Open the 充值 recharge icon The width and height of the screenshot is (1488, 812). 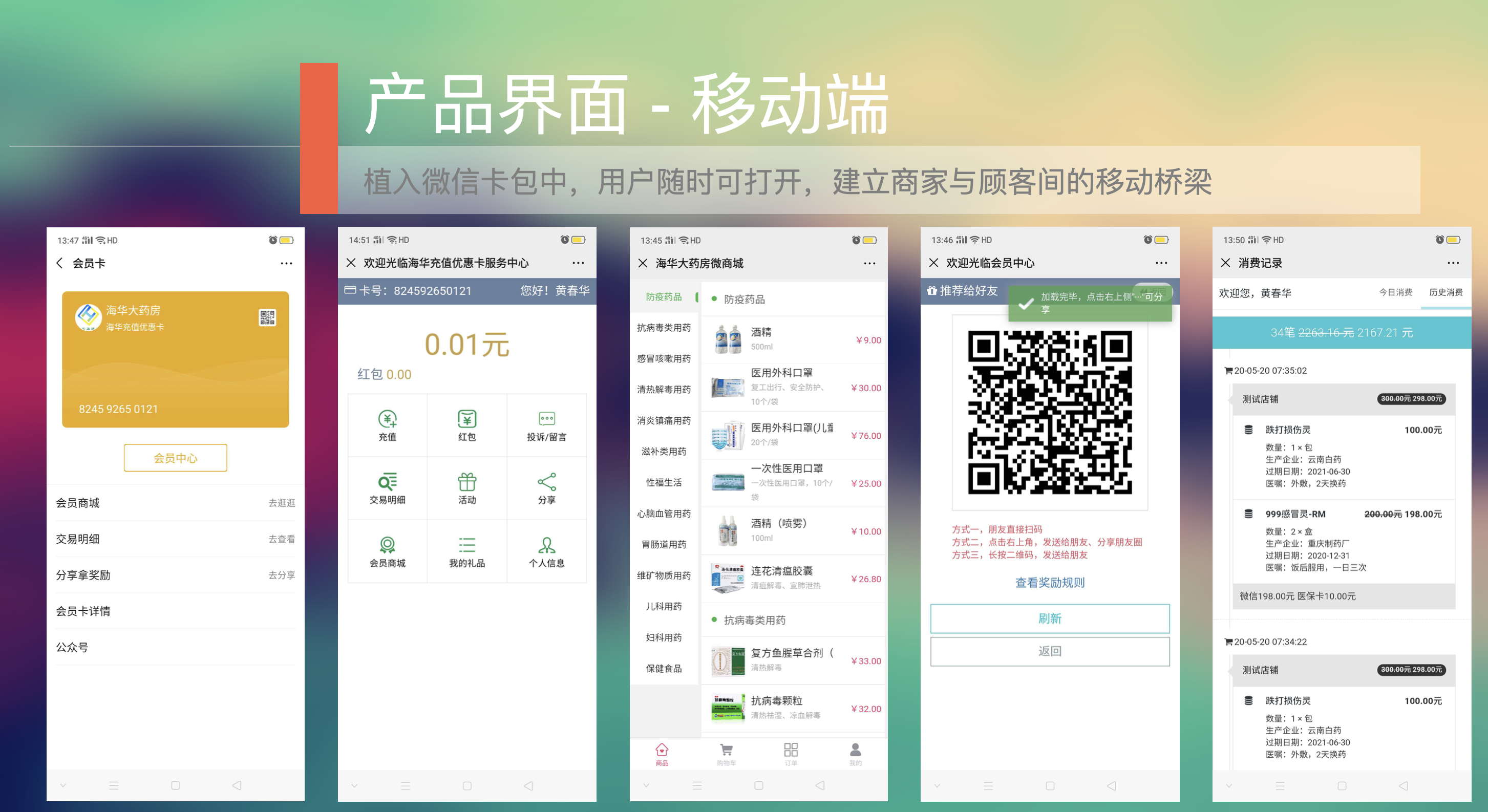tap(387, 425)
